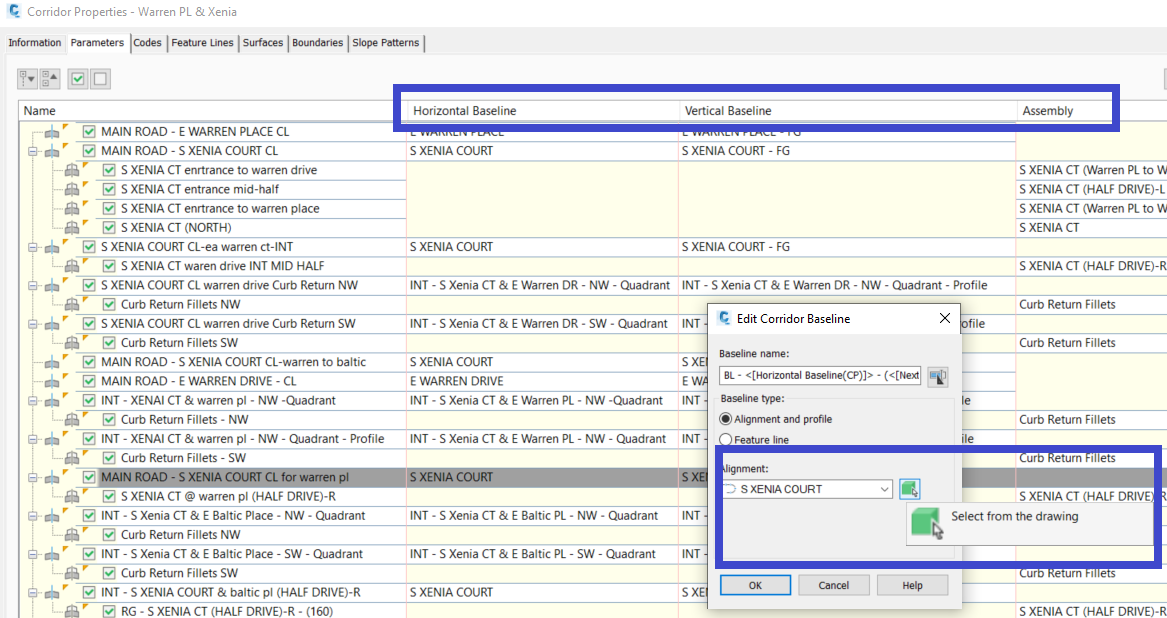Click the clear all empty-box toolbar icon
Viewport: 1167px width, 618px height.
pos(100,78)
